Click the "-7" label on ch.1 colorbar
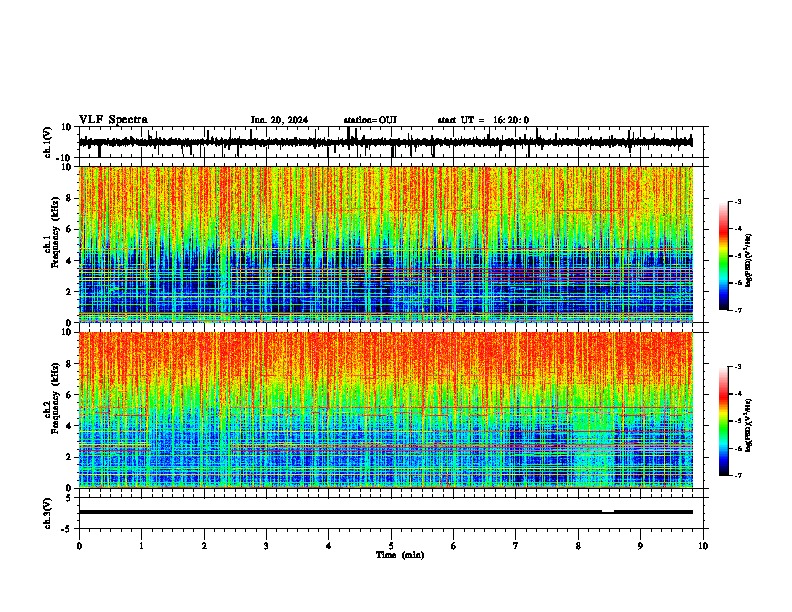 tap(738, 310)
